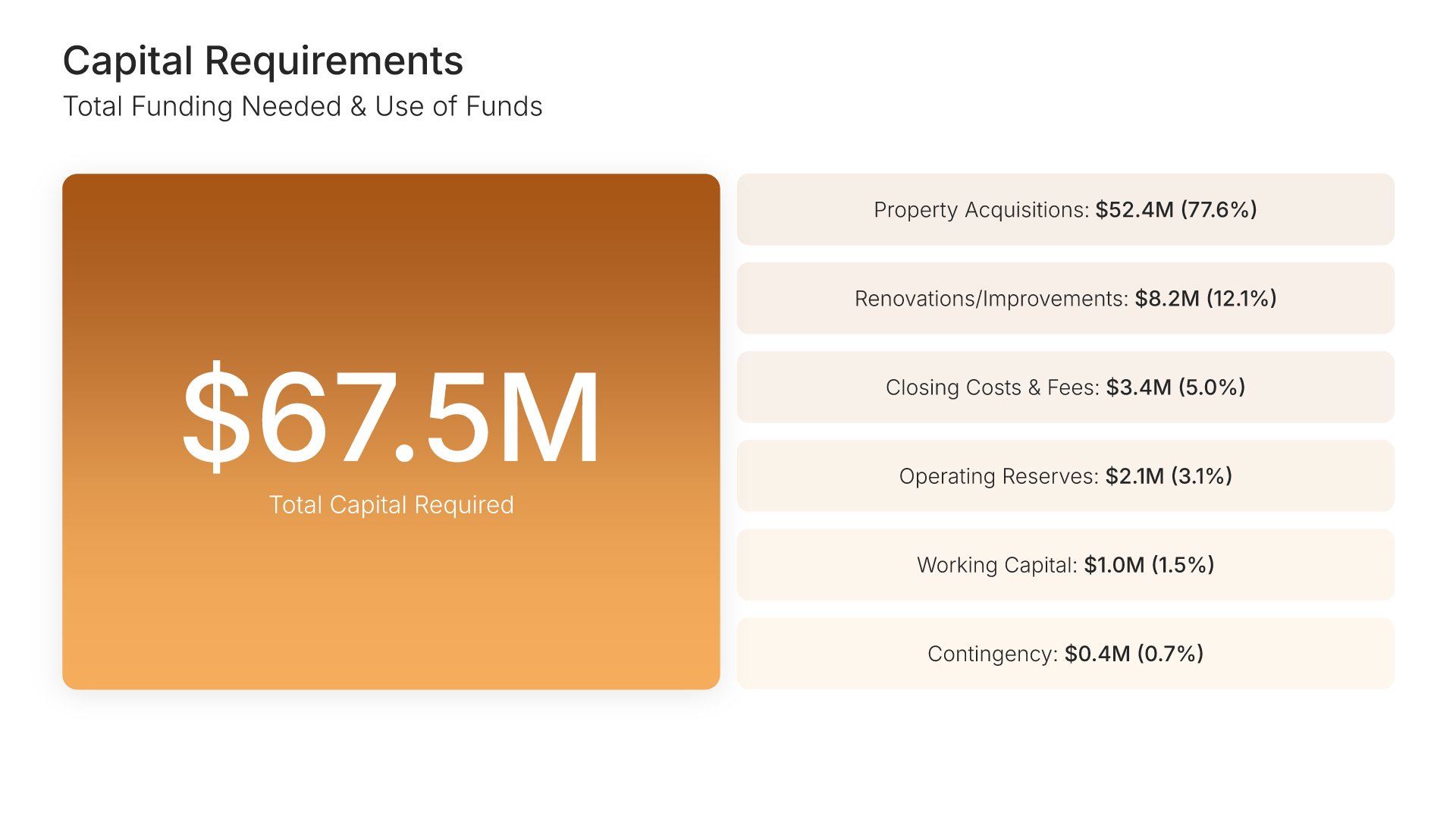Select the "Total Funding Needed & Use of Funds" subtitle

pyautogui.click(x=303, y=107)
